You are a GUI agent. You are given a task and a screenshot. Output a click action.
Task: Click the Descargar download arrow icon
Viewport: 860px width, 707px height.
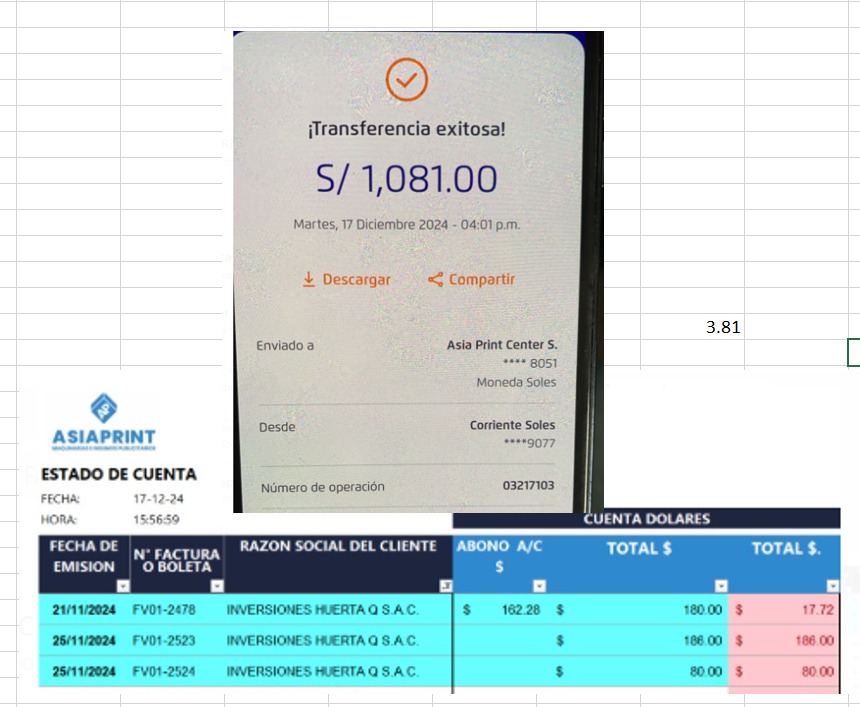309,280
